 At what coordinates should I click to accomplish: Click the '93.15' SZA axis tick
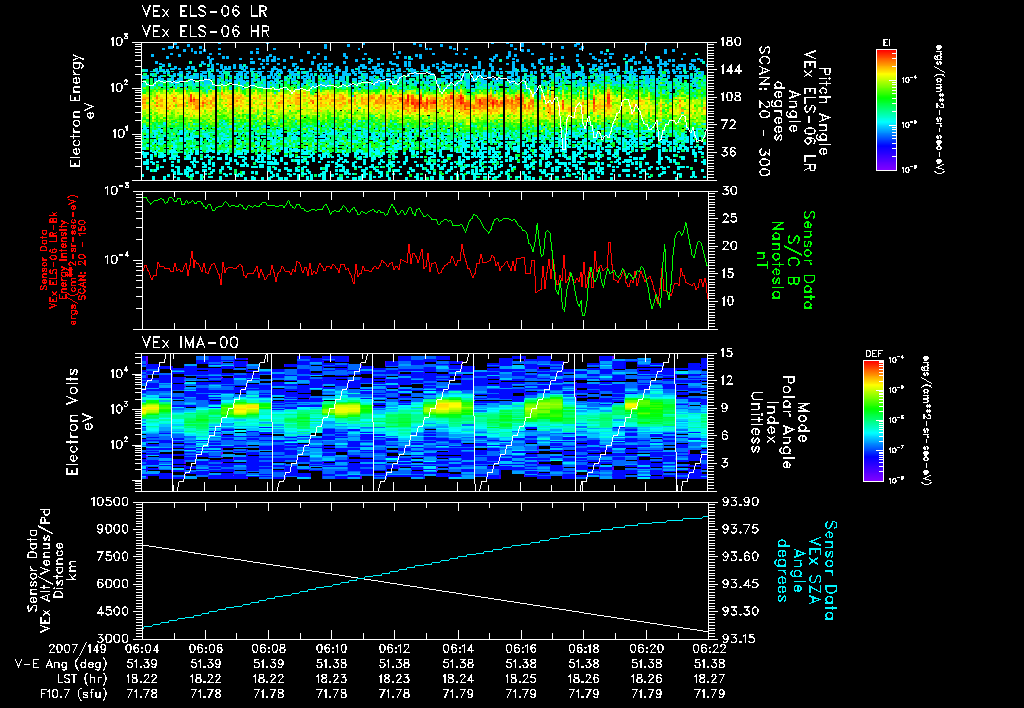point(740,639)
